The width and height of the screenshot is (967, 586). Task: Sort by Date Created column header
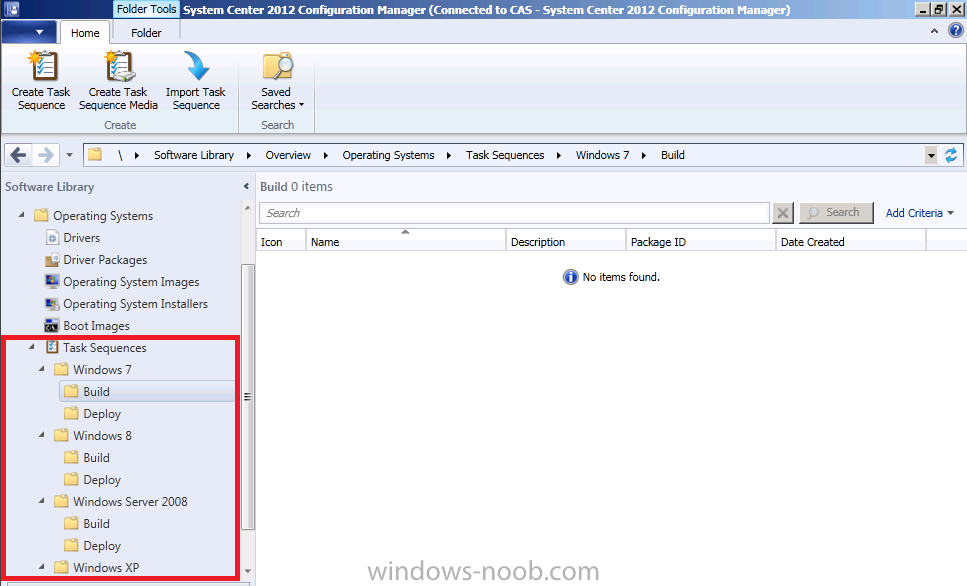(x=850, y=242)
